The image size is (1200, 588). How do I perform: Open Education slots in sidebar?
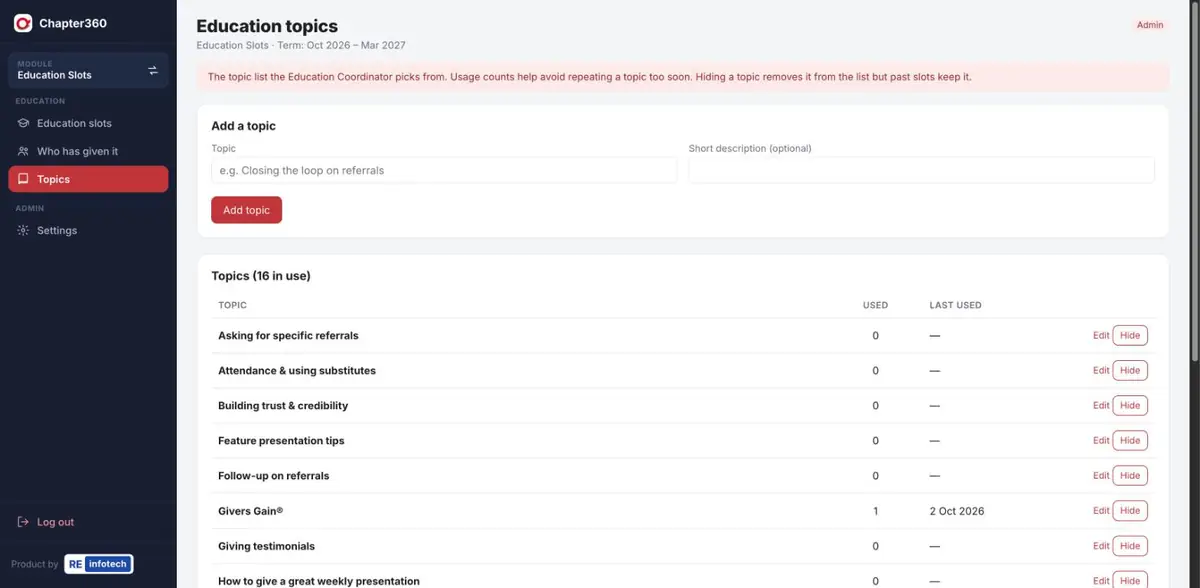click(88, 123)
